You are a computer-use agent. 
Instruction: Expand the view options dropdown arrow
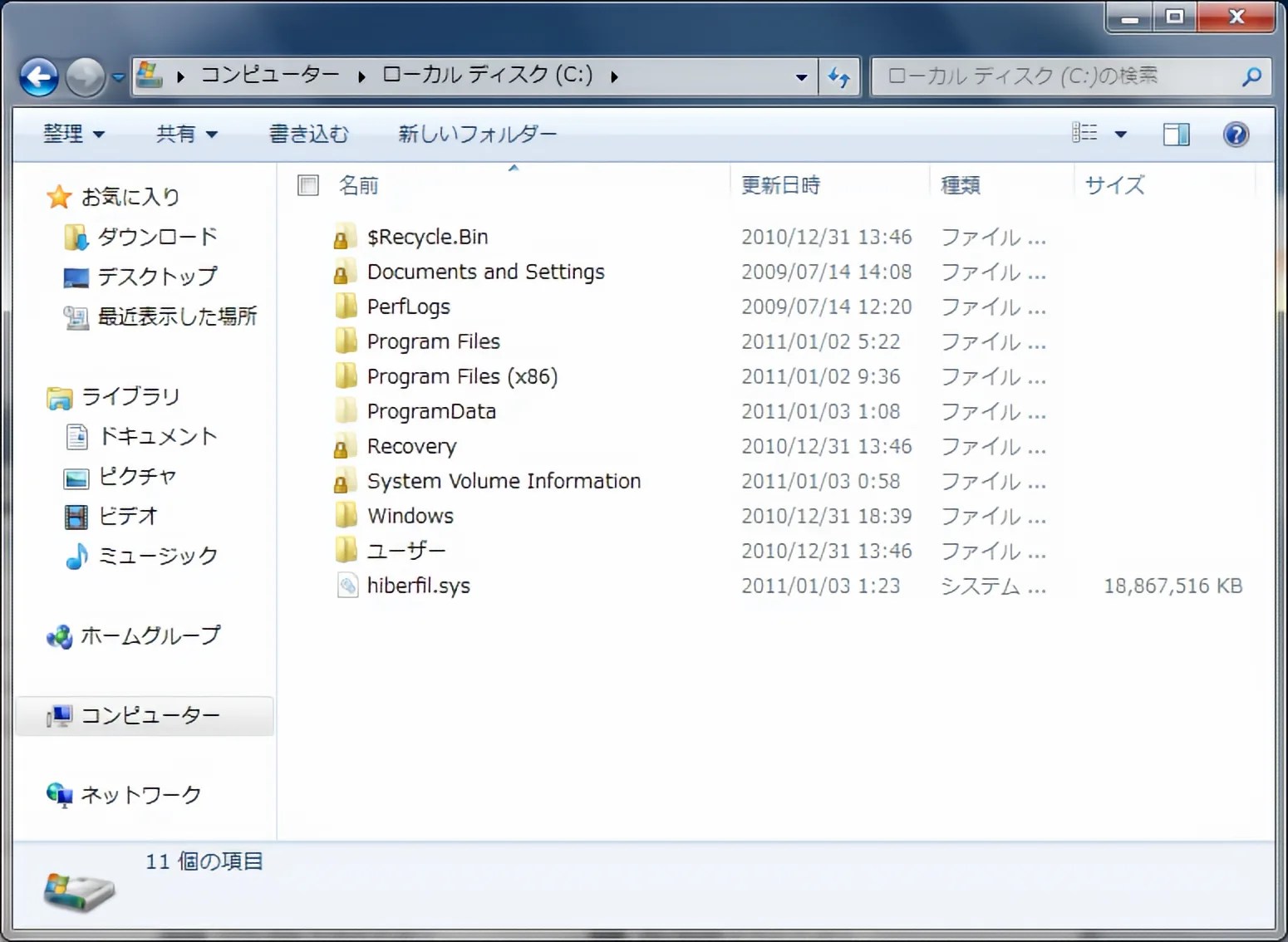[1120, 134]
